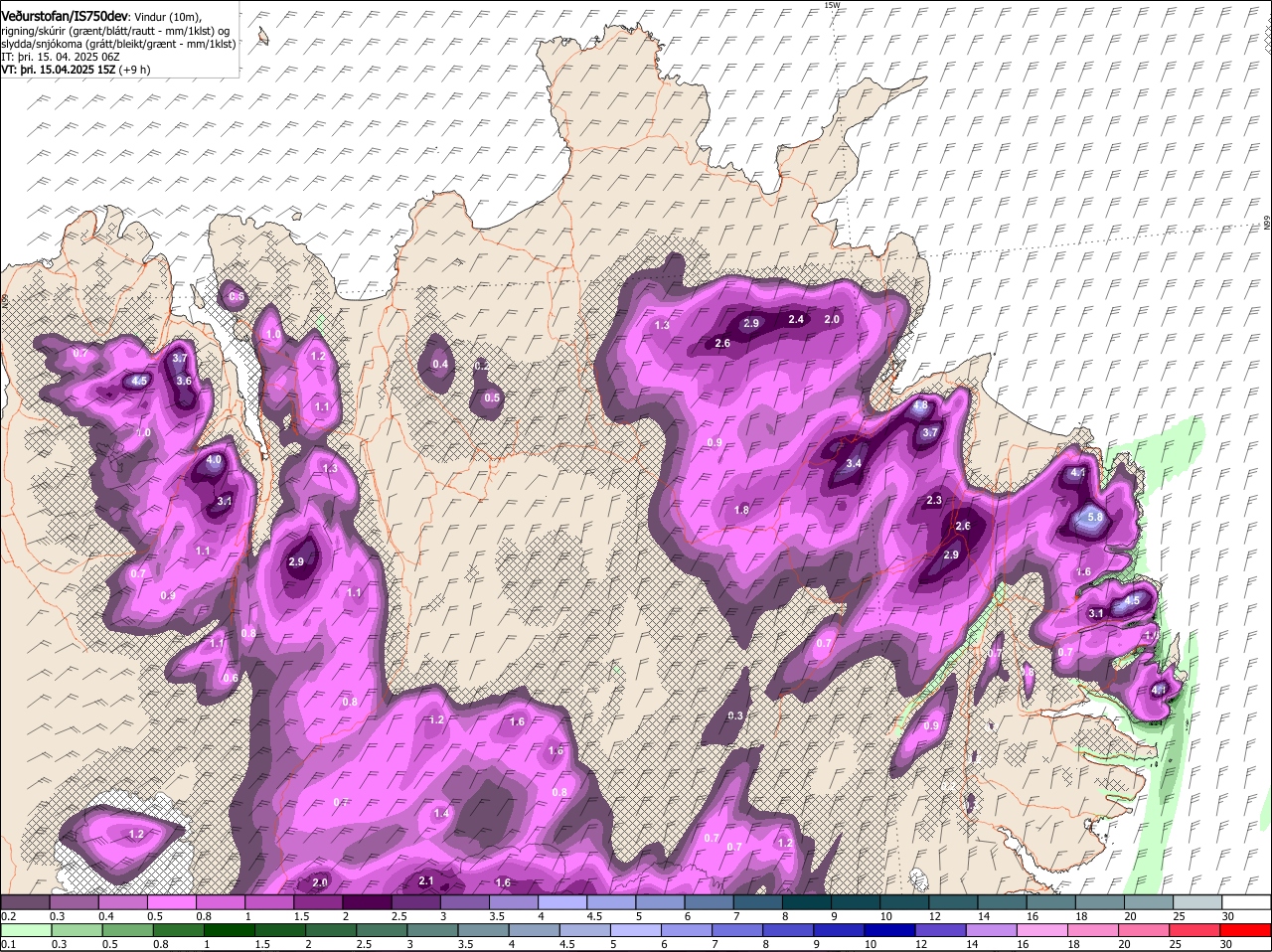
Task: Pick dark purple swatch between 2 and 2.5
Action: 367,901
